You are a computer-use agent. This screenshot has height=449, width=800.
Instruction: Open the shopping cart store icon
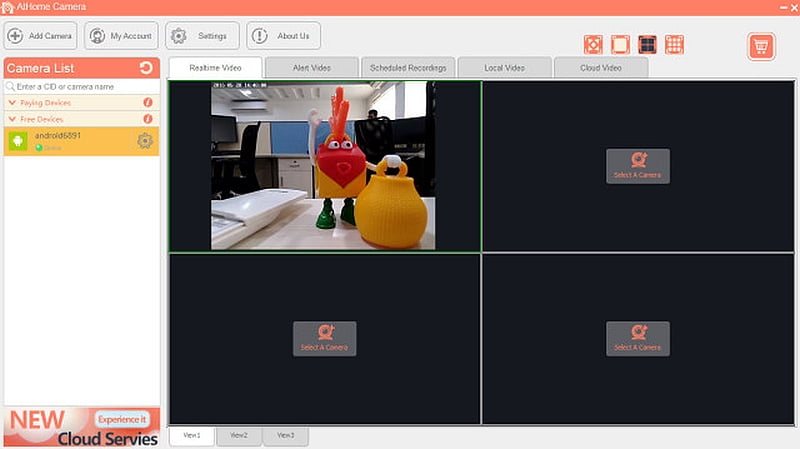tap(761, 47)
